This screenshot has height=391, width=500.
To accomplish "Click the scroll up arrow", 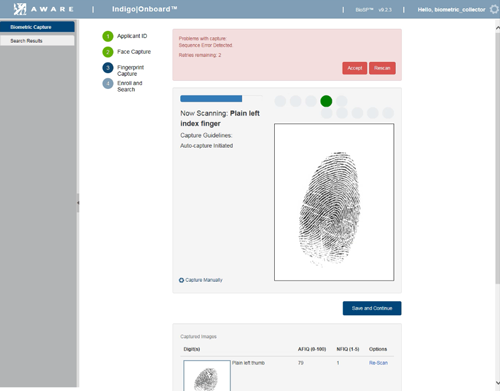I will [x=497, y=28].
